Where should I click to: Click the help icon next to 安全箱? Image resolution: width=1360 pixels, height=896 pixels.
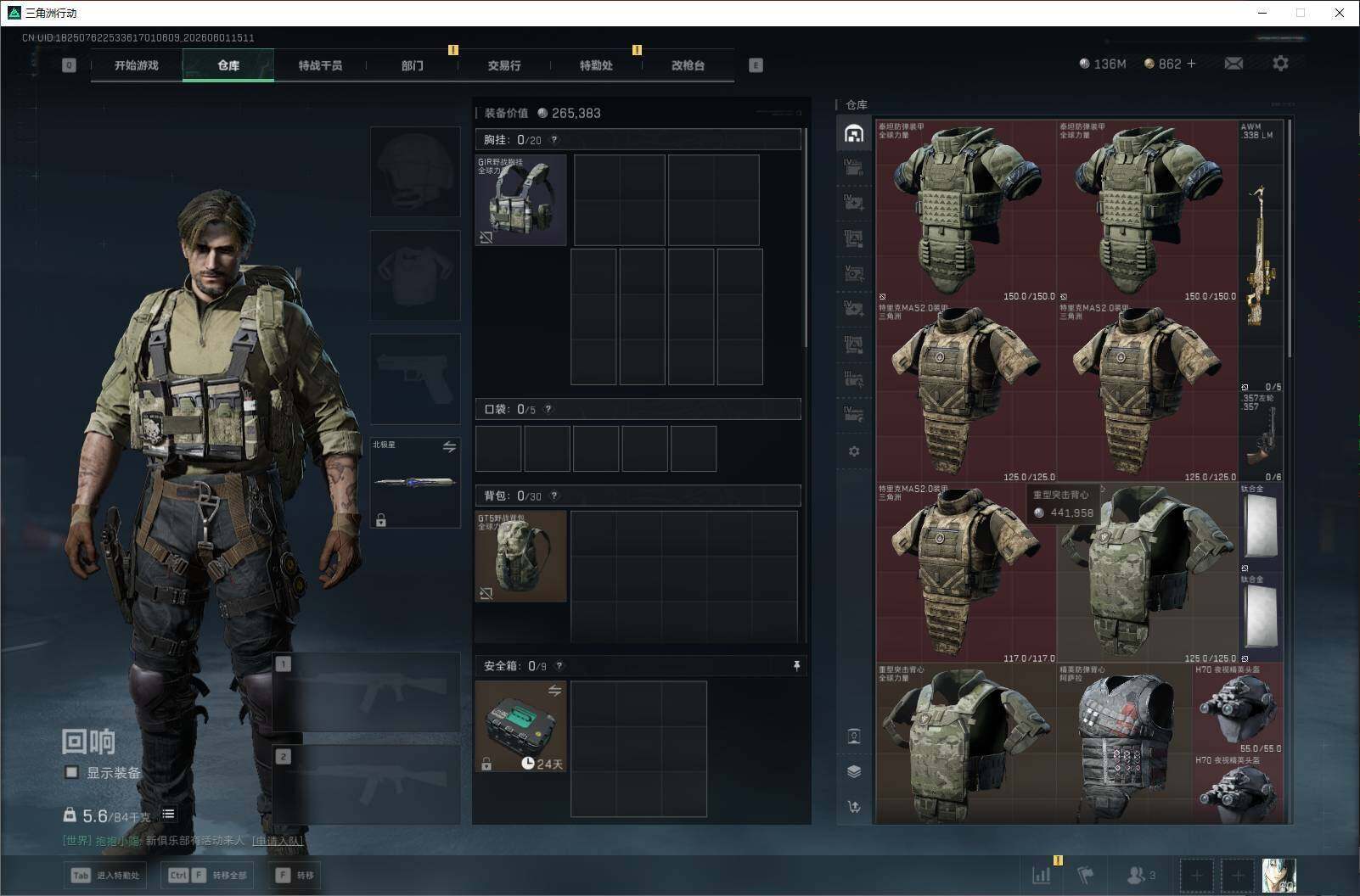[x=559, y=666]
